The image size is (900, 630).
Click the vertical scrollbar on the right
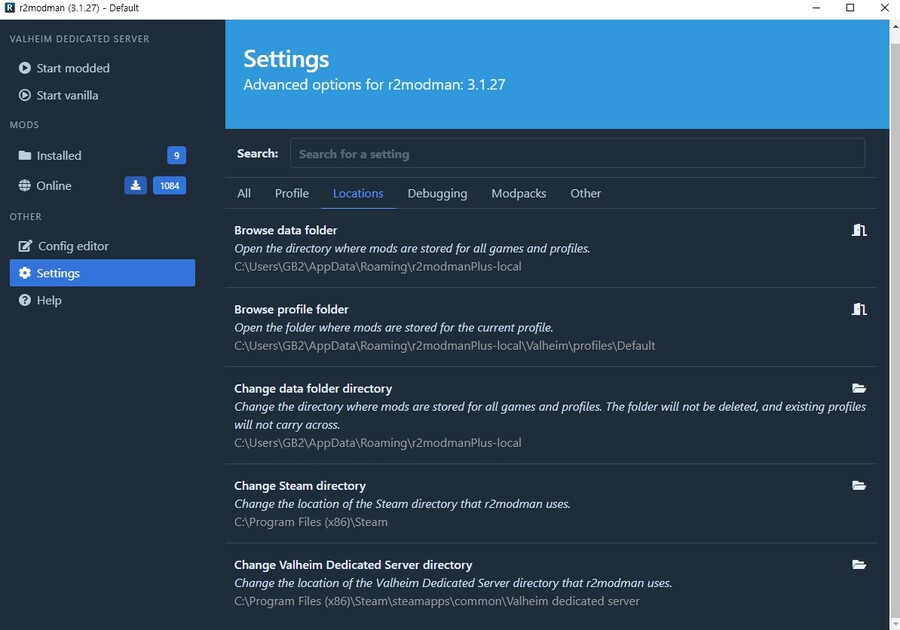894,300
